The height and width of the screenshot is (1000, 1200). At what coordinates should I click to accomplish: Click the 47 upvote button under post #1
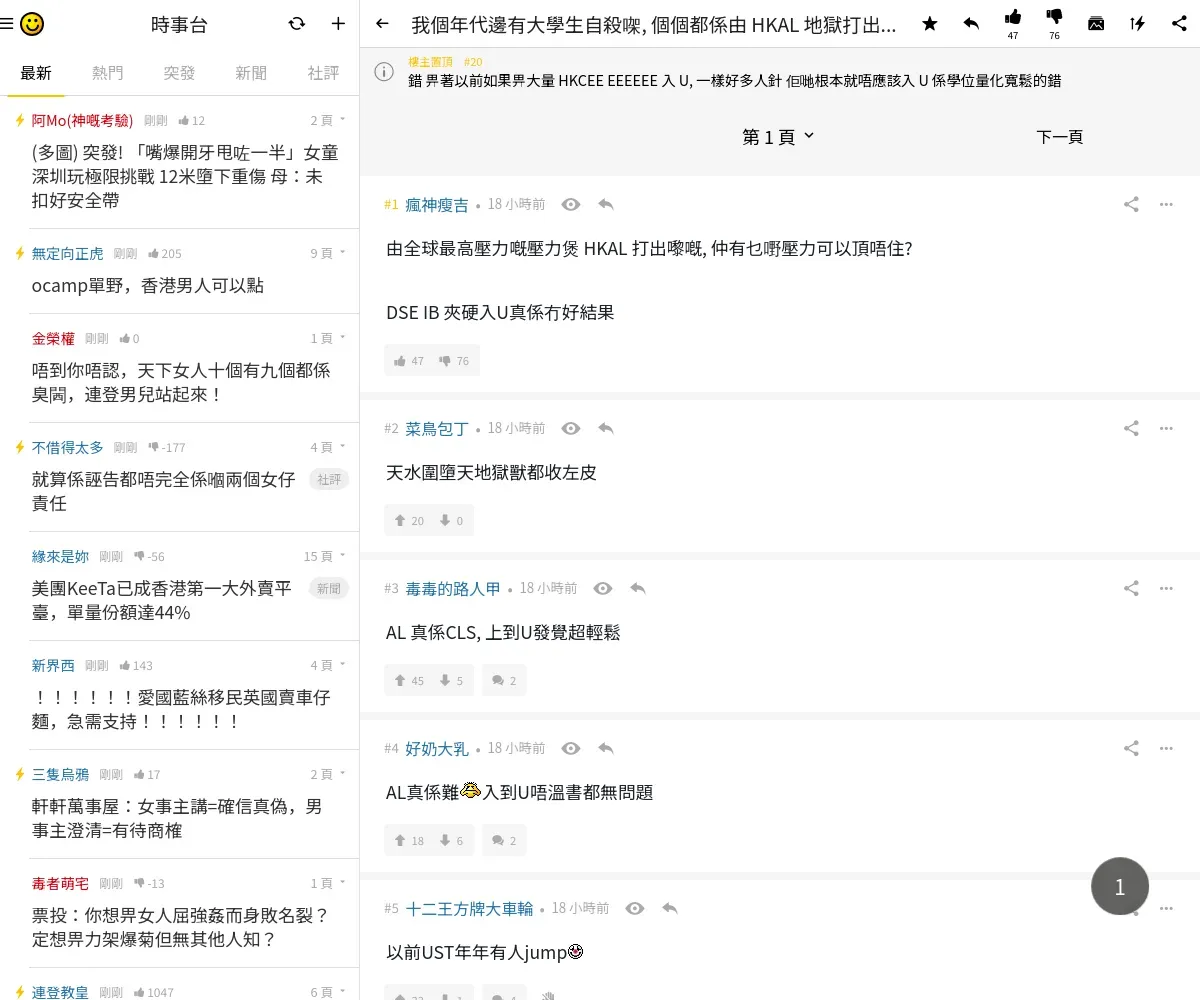[x=409, y=360]
